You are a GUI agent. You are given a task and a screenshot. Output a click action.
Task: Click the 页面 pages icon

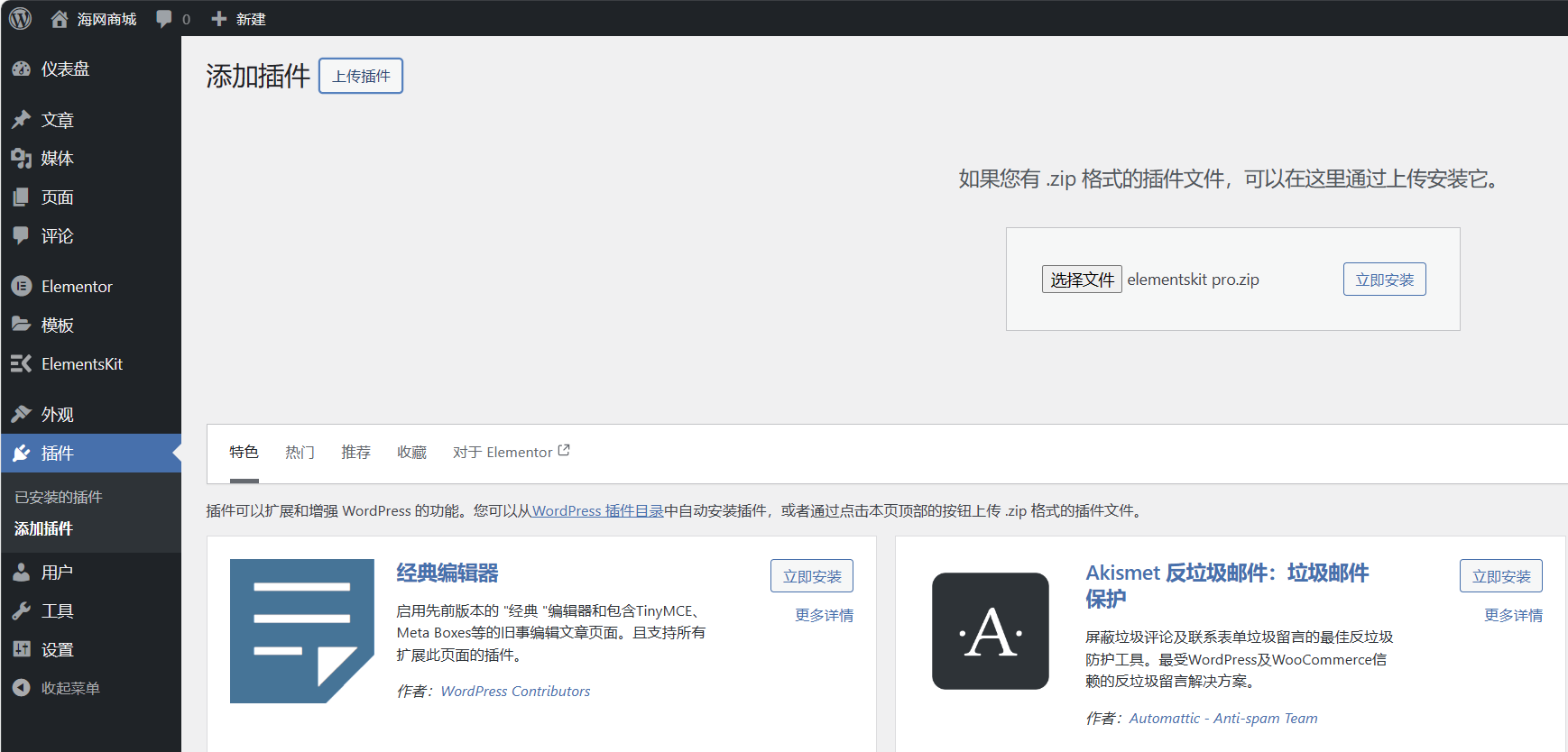(22, 197)
